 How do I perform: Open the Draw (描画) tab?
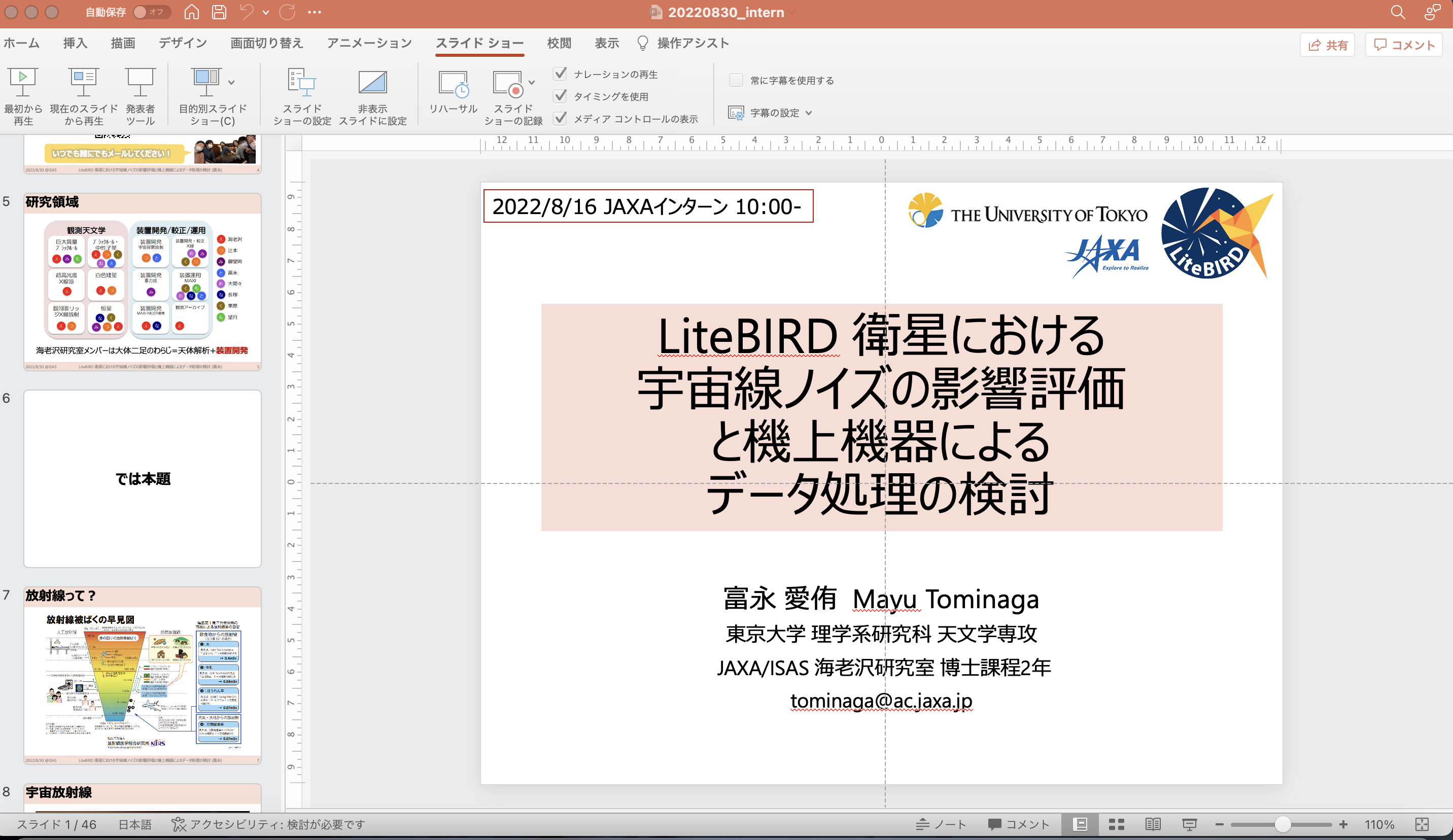click(x=123, y=43)
